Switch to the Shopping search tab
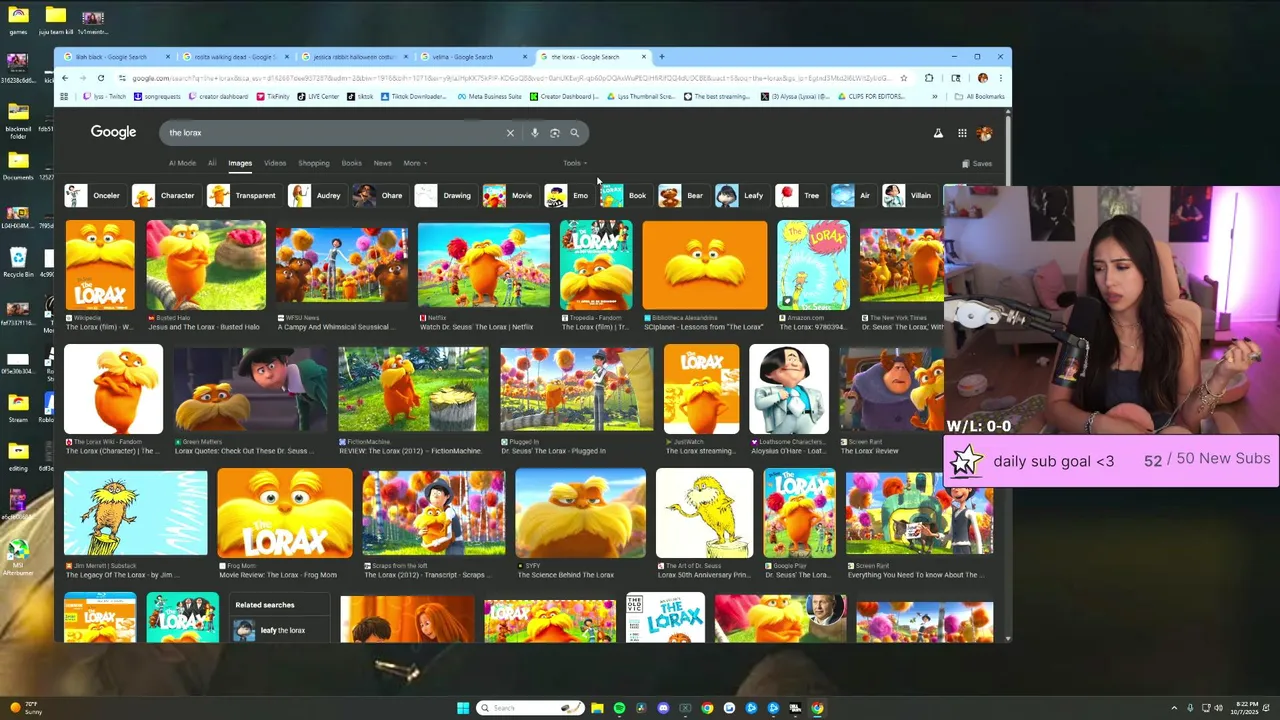The height and width of the screenshot is (720, 1280). pos(313,163)
